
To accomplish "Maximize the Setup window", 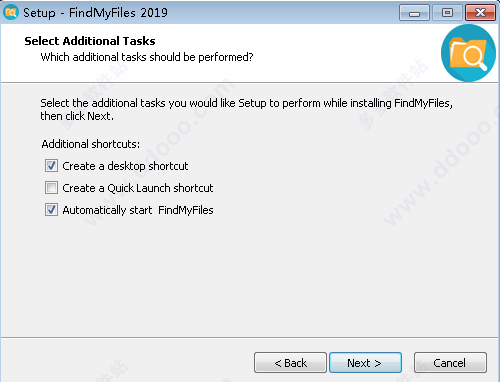I will pyautogui.click(x=447, y=13).
